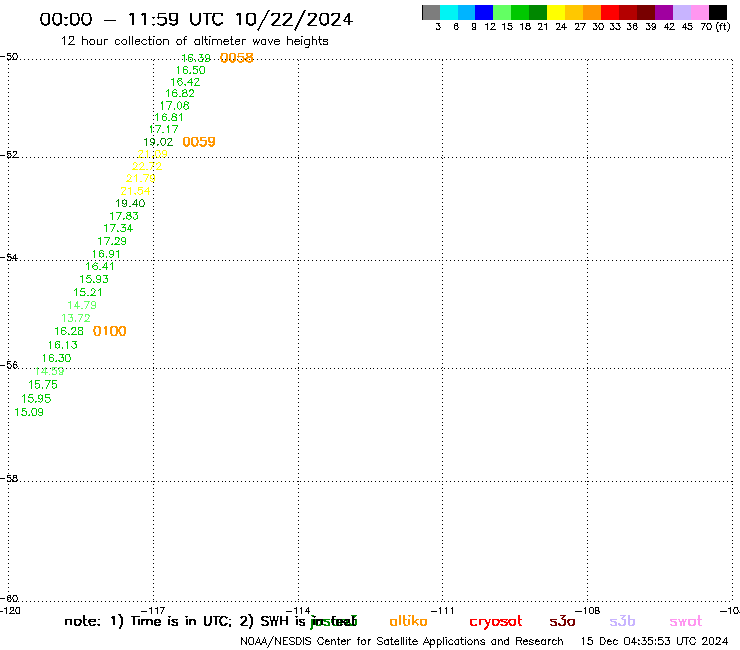The height and width of the screenshot is (650, 740).
Task: Click the cyan swatch in the color scale
Action: pos(449,12)
